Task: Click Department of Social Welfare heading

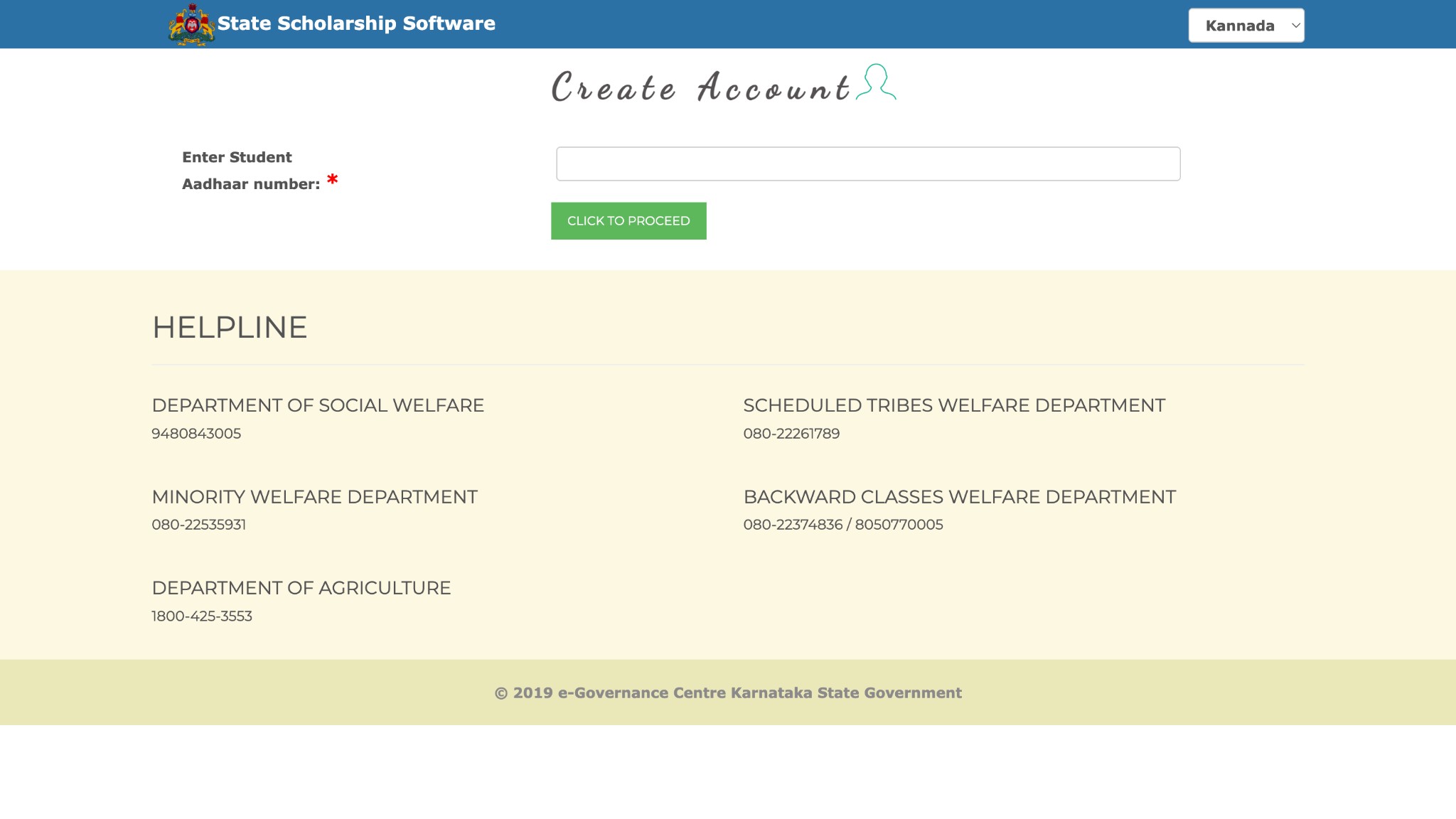Action: [318, 405]
